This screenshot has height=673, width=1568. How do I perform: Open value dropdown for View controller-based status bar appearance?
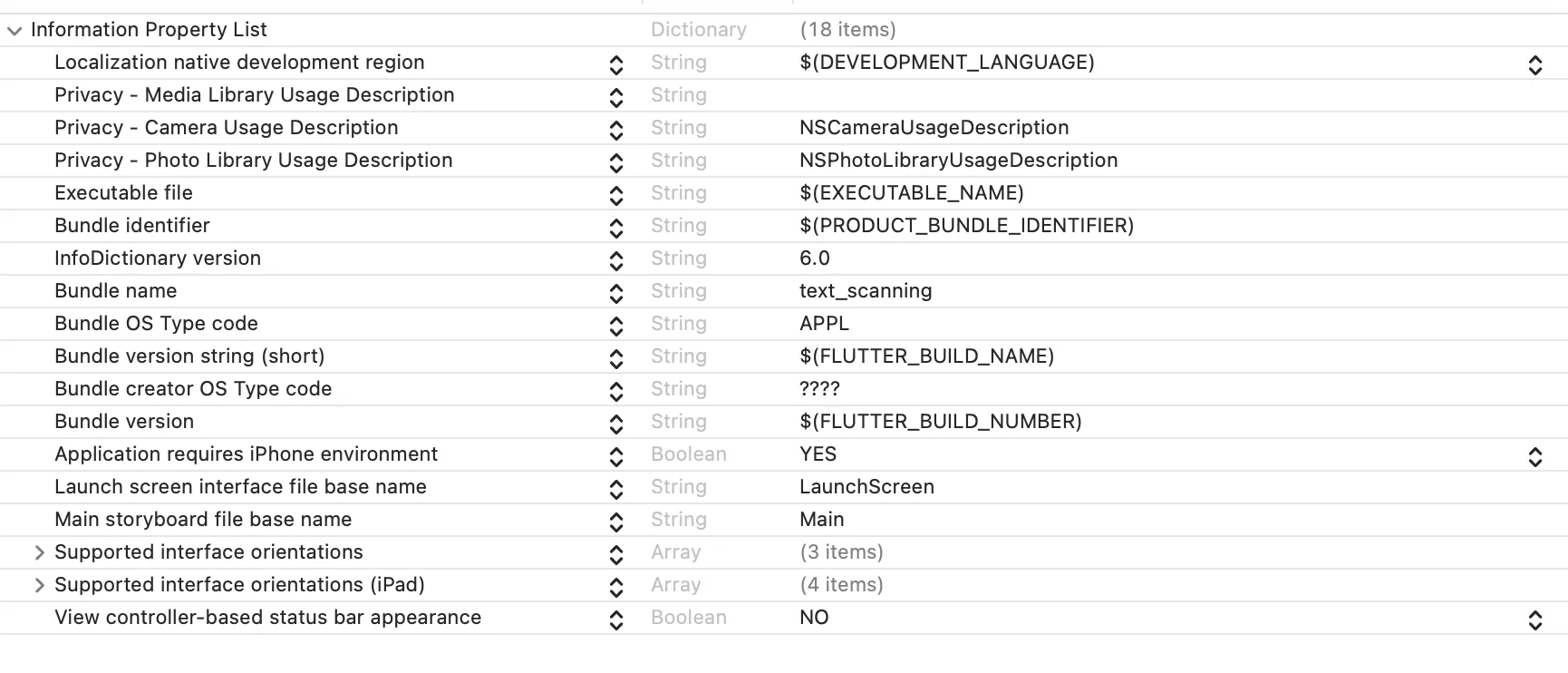tap(1534, 618)
